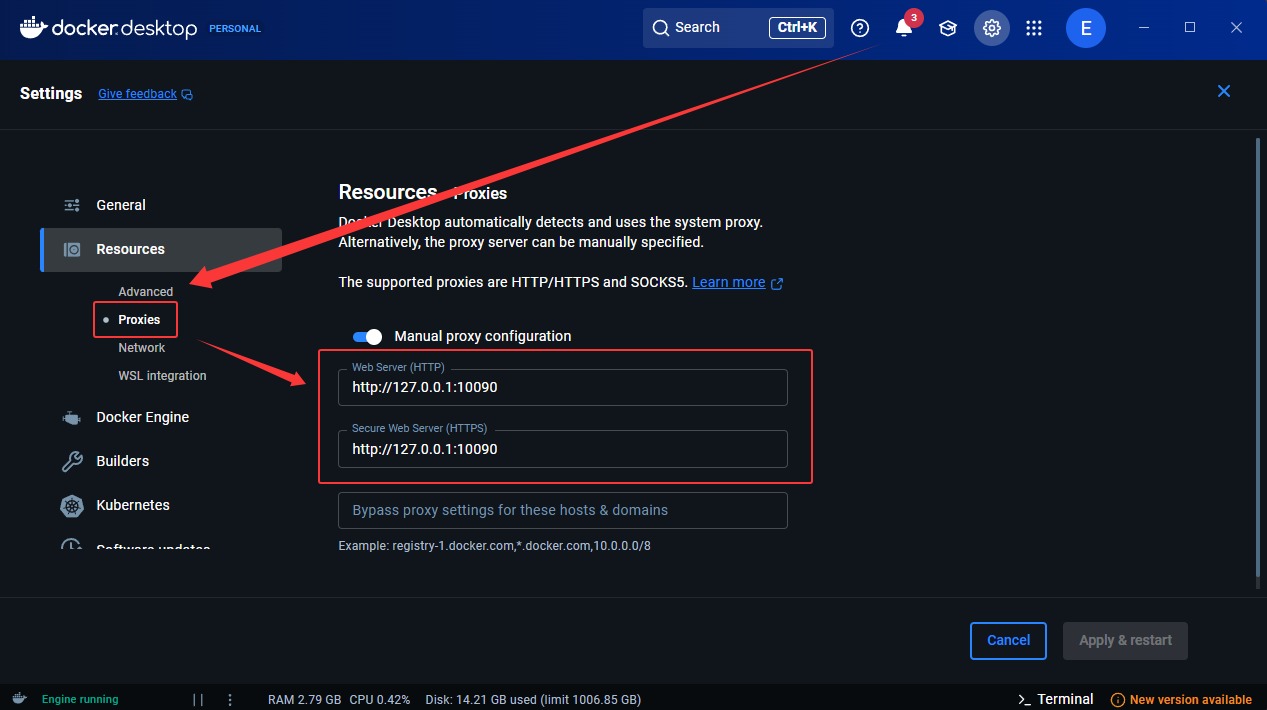The width and height of the screenshot is (1267, 710).
Task: Click the Bypass proxy settings input field
Action: [x=562, y=510]
